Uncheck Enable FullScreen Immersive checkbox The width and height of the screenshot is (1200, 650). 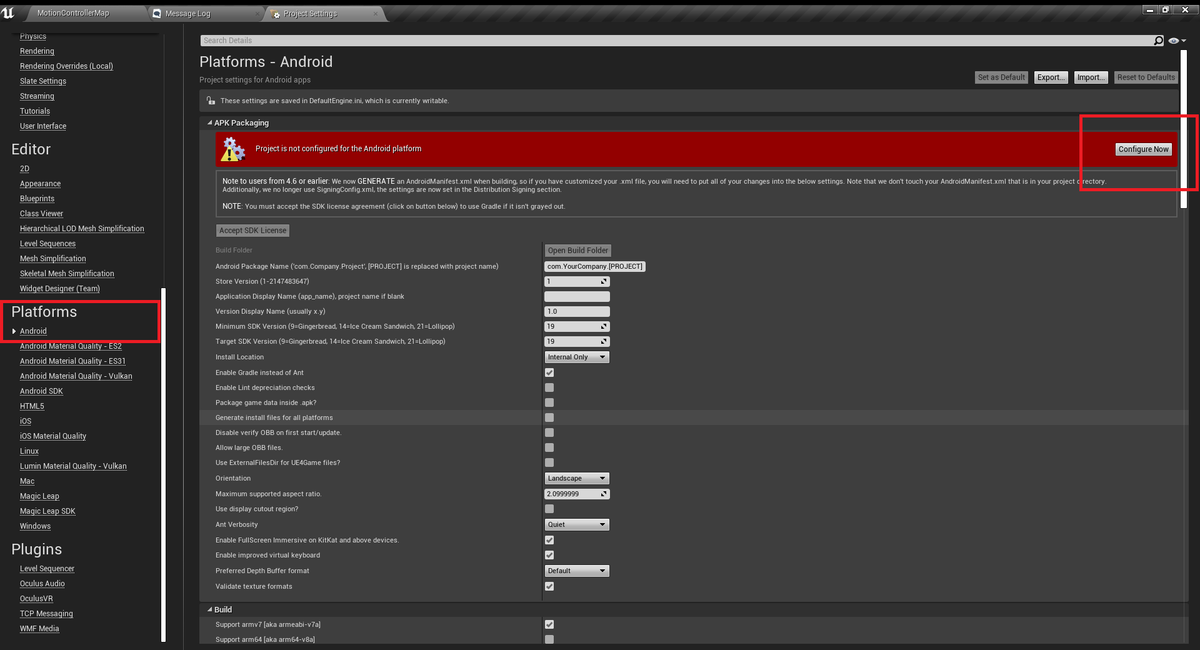[x=549, y=540]
